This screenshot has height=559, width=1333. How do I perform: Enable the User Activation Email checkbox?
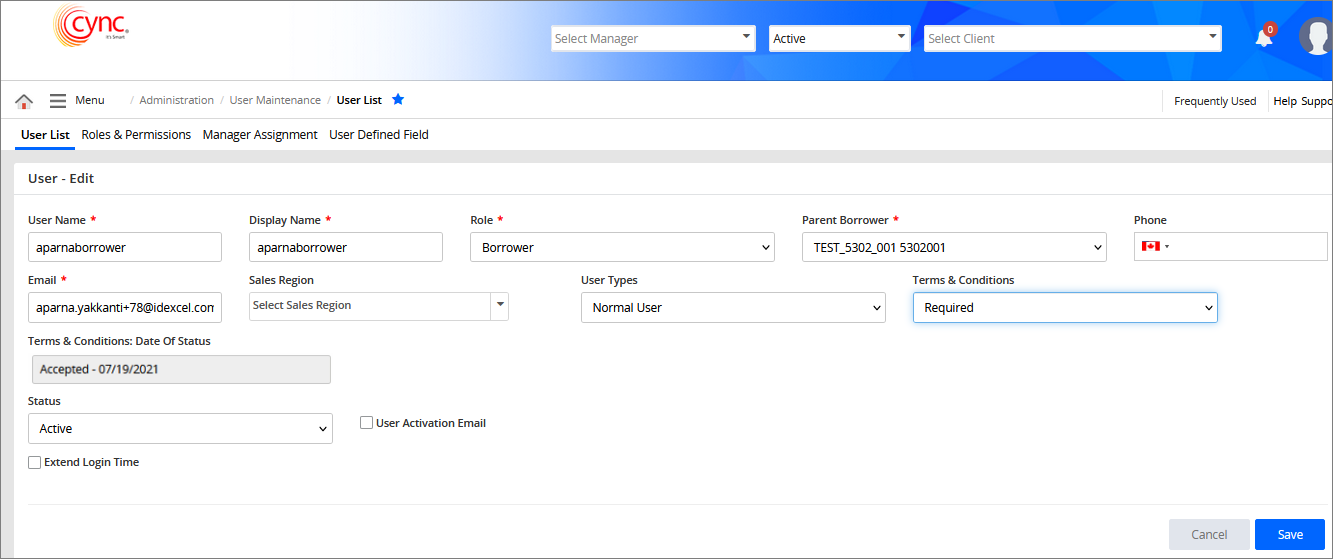pos(367,423)
